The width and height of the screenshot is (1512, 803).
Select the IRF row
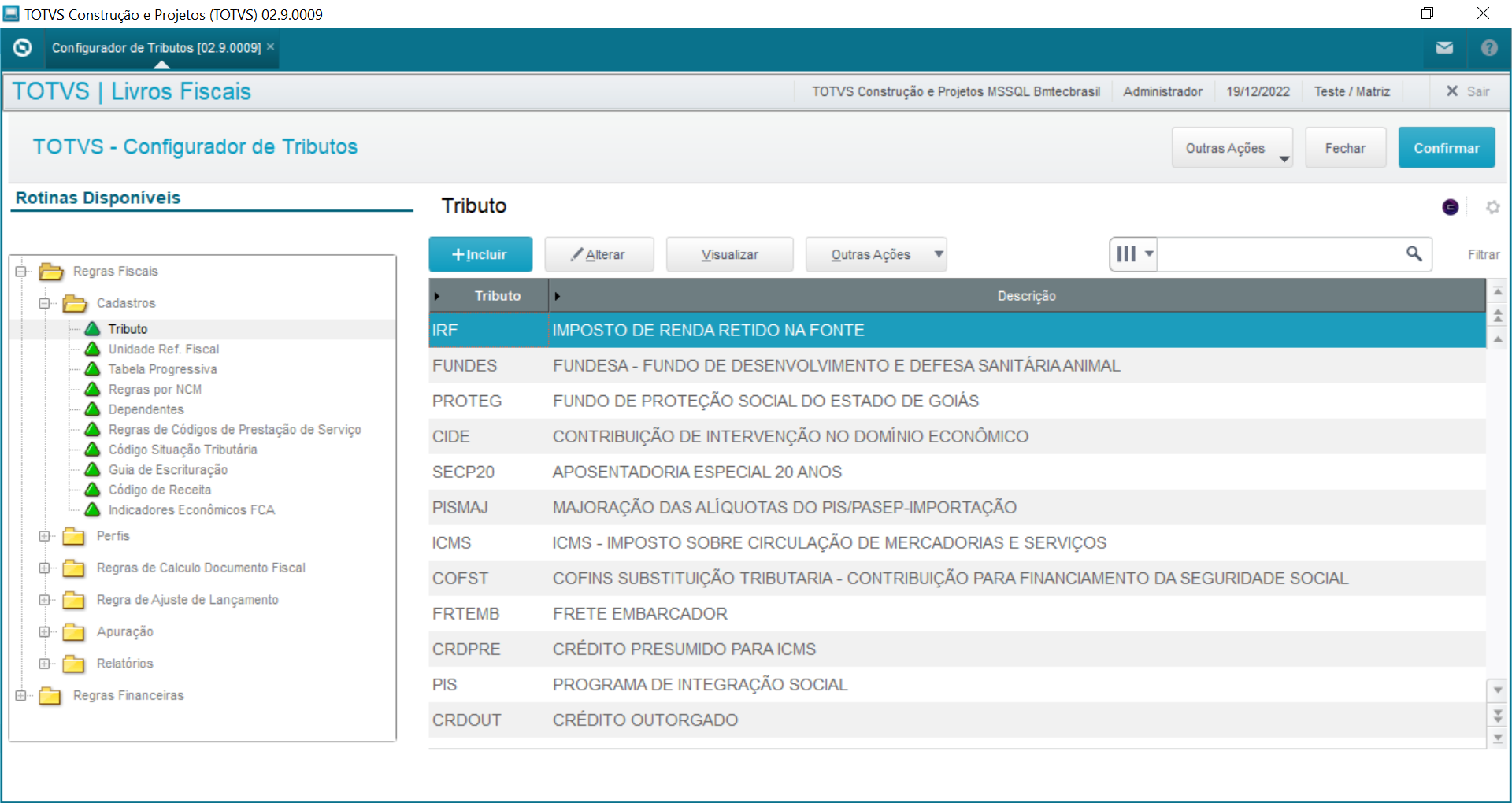tap(957, 330)
